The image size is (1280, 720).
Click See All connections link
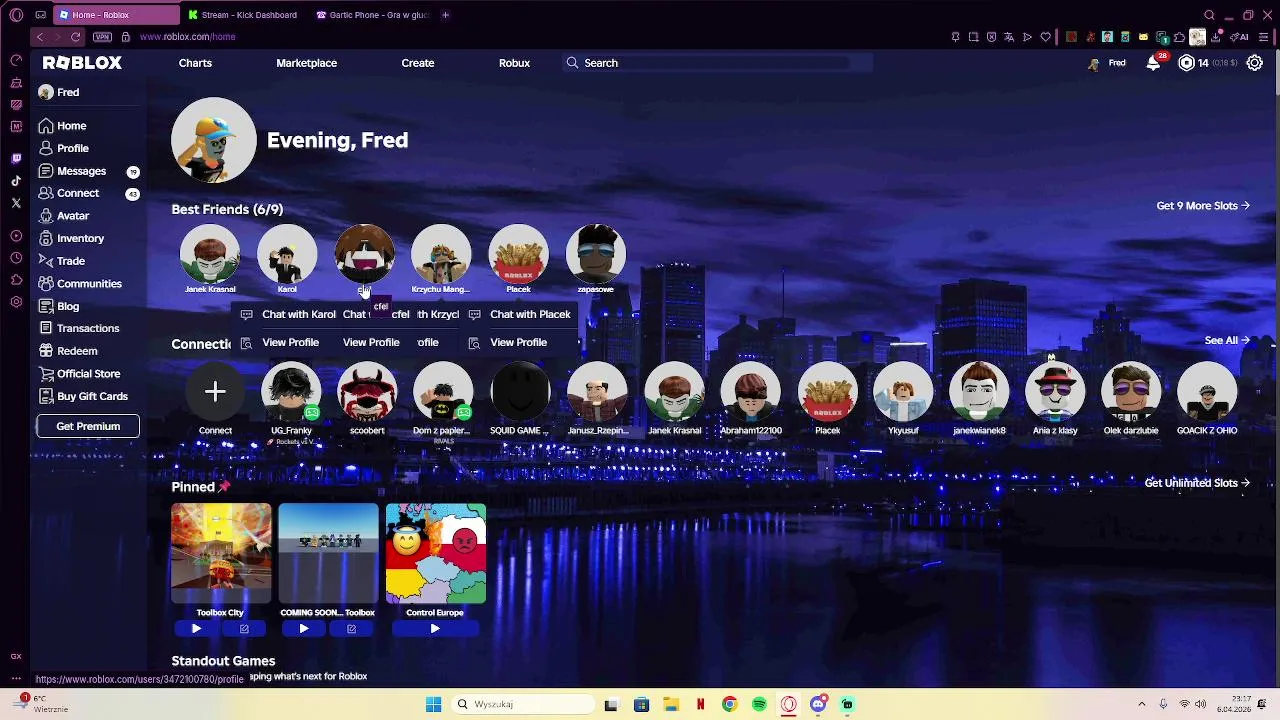pyautogui.click(x=1227, y=341)
